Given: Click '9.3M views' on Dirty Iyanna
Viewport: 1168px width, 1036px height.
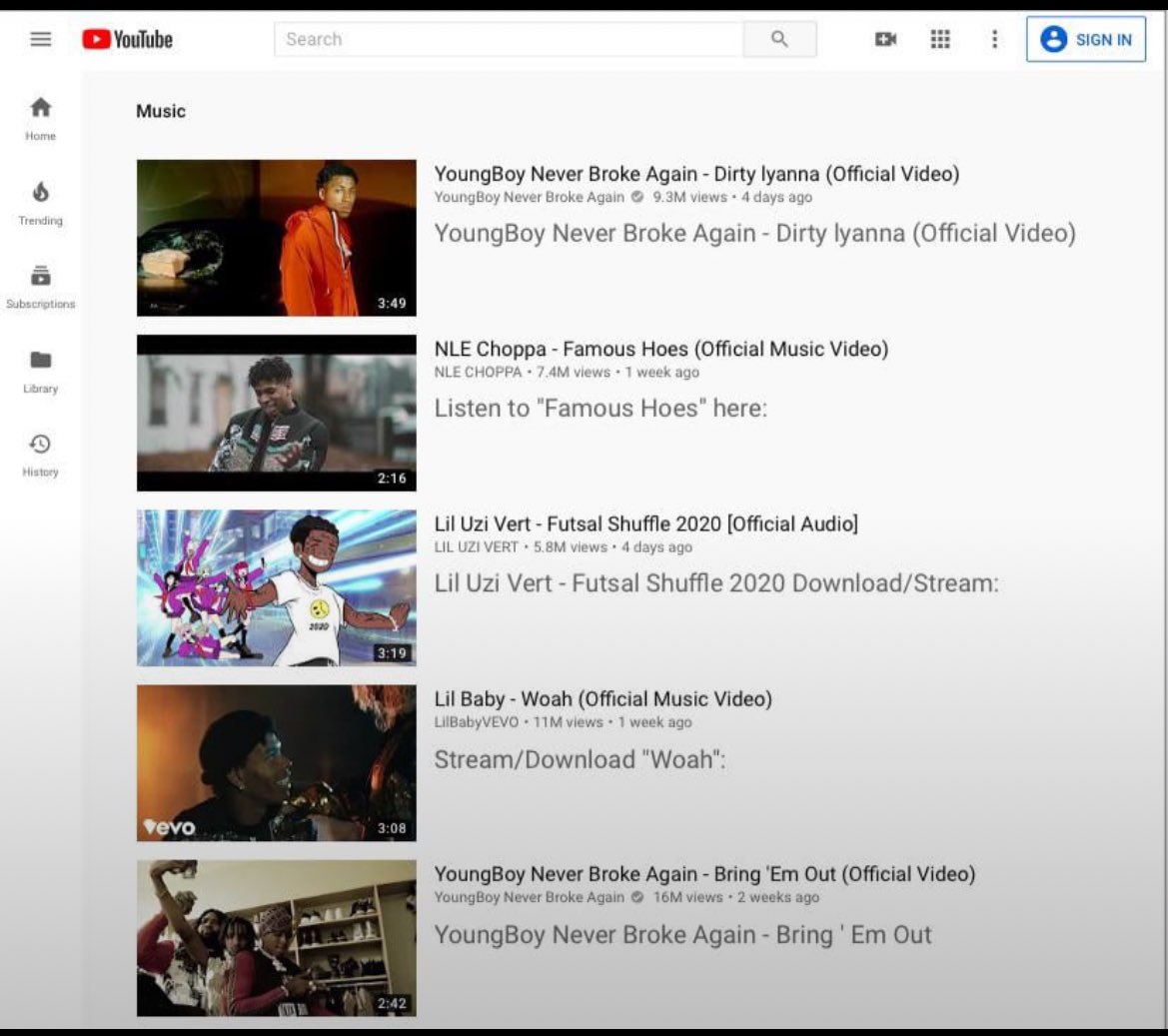Looking at the screenshot, I should pyautogui.click(x=689, y=198).
